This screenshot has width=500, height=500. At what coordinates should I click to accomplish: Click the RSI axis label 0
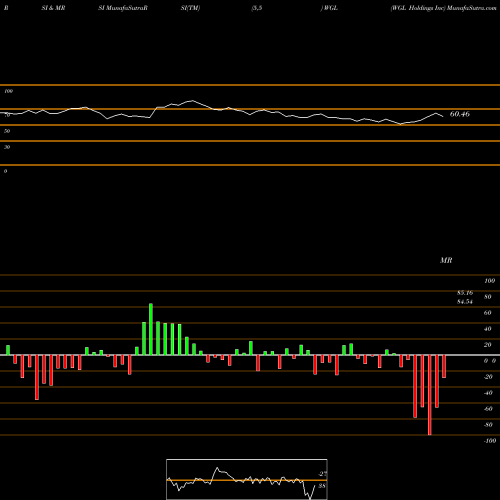[5, 171]
